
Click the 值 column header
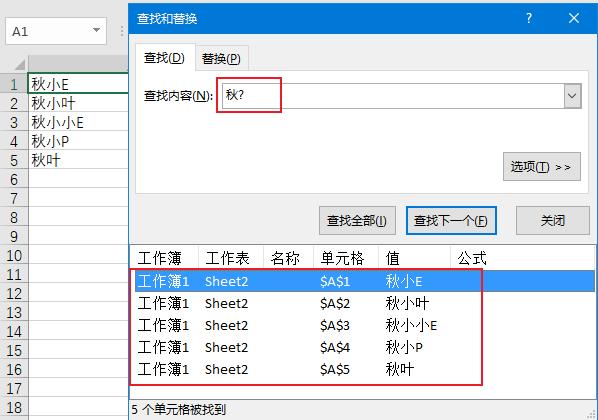414,258
